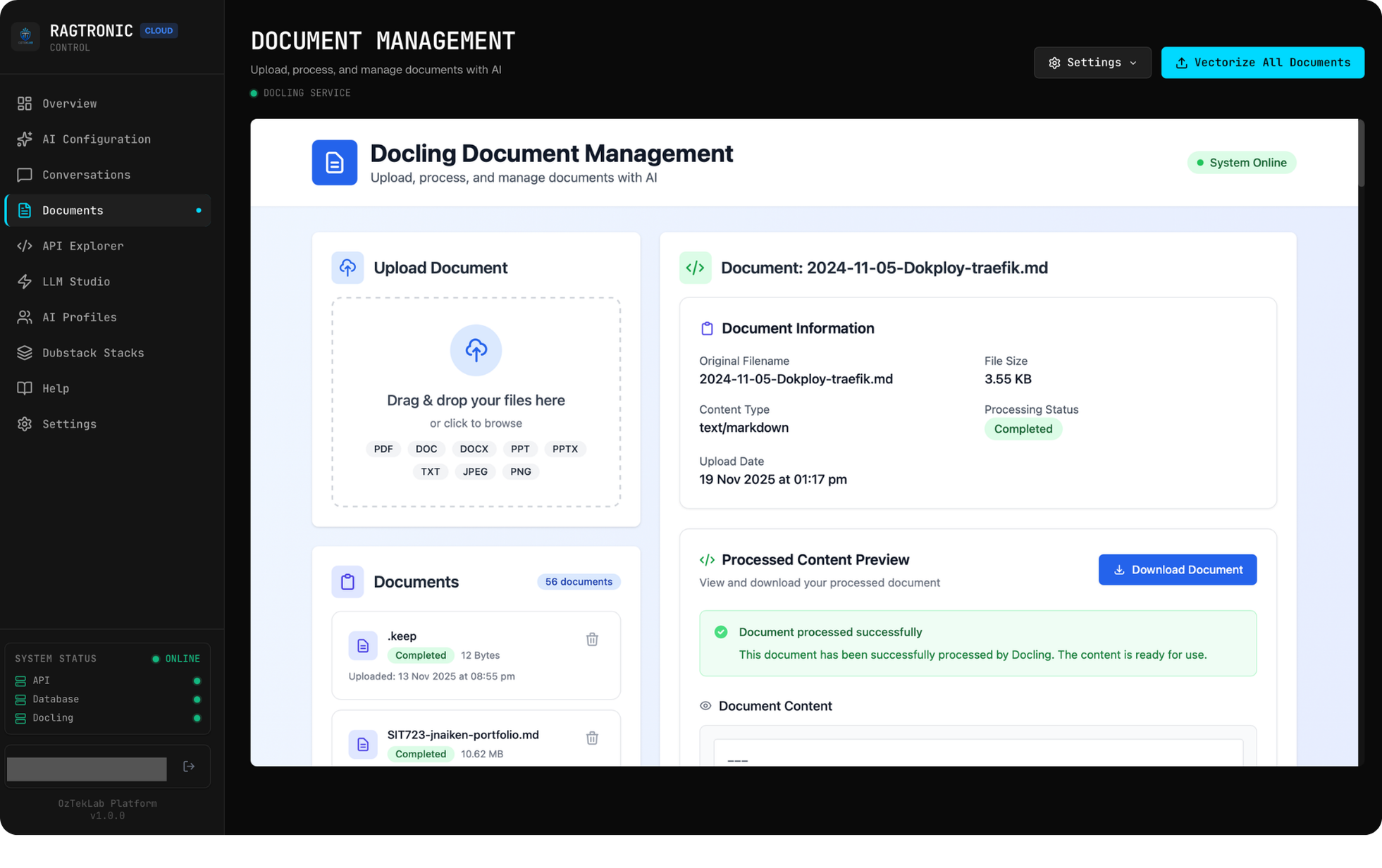Select the Dubstack Stacks layers icon

click(x=24, y=352)
